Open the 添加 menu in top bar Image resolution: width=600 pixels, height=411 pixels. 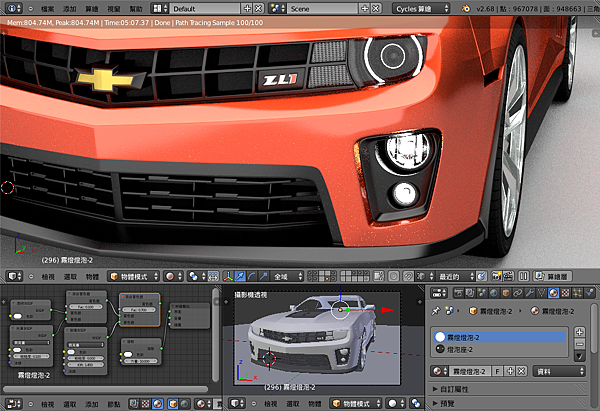click(70, 8)
